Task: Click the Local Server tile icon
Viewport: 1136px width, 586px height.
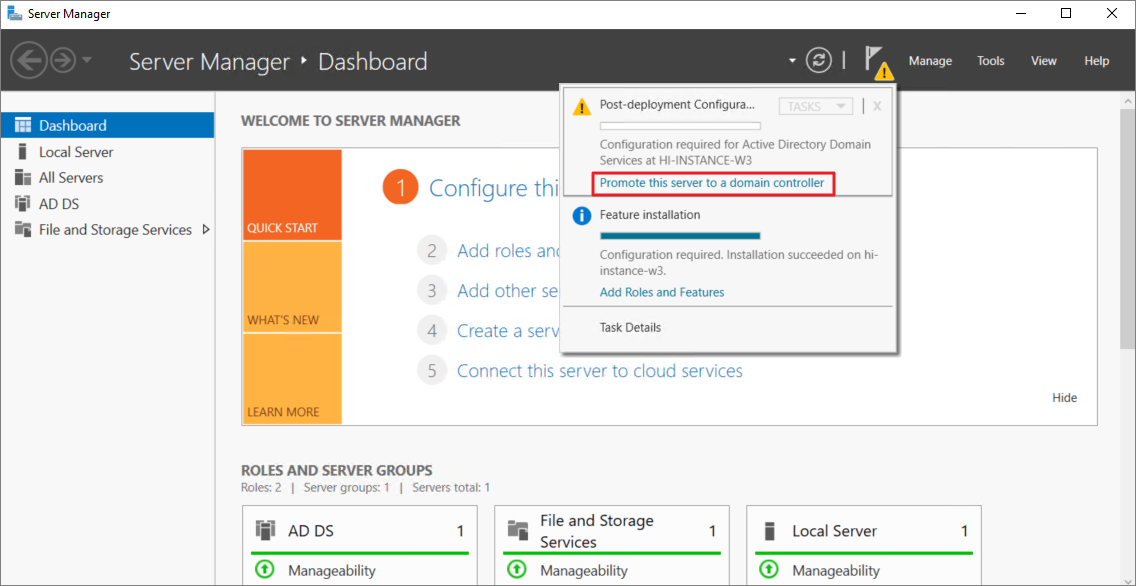Action: tap(771, 530)
